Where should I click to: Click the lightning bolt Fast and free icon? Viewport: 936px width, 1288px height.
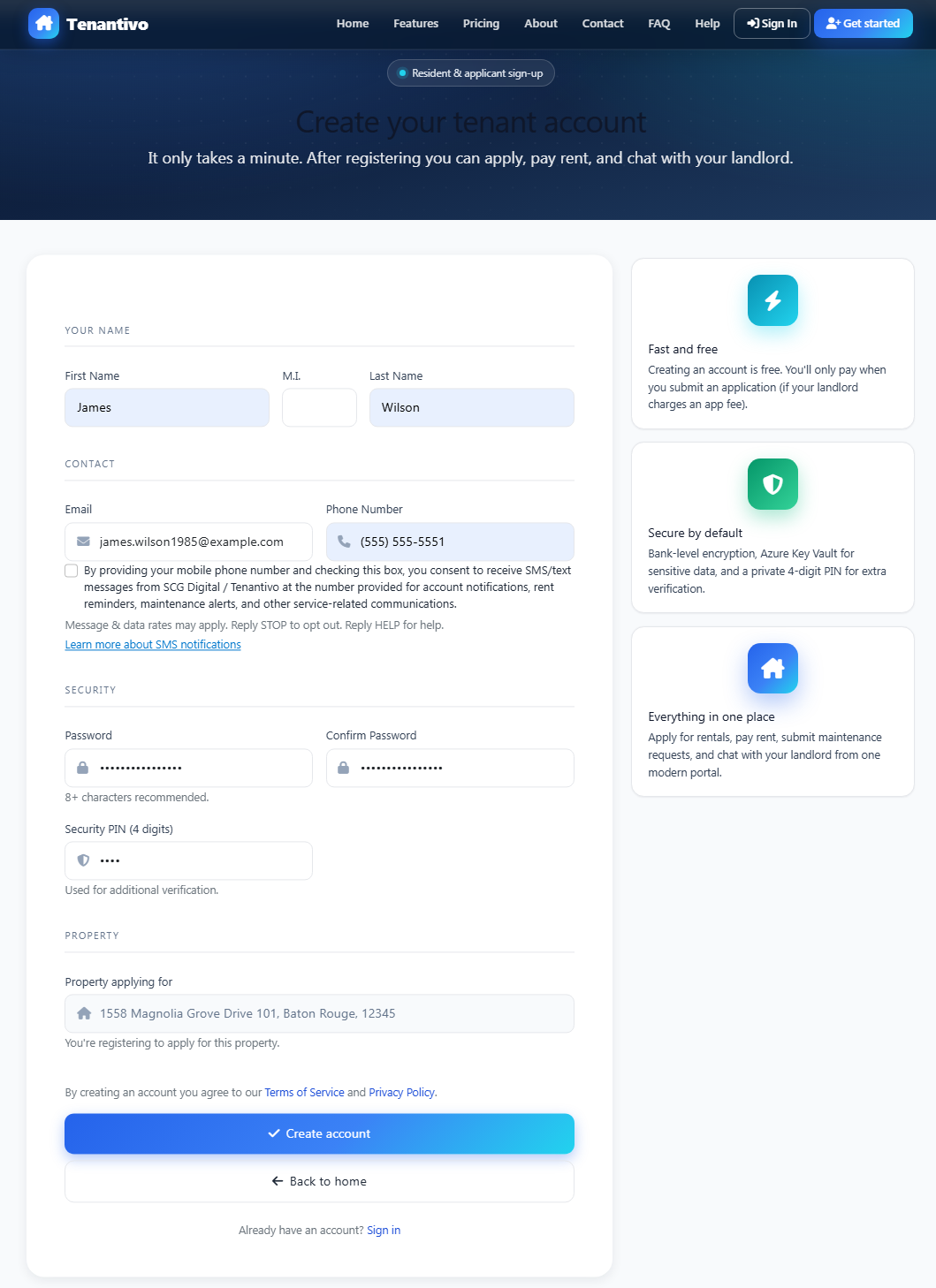point(772,300)
